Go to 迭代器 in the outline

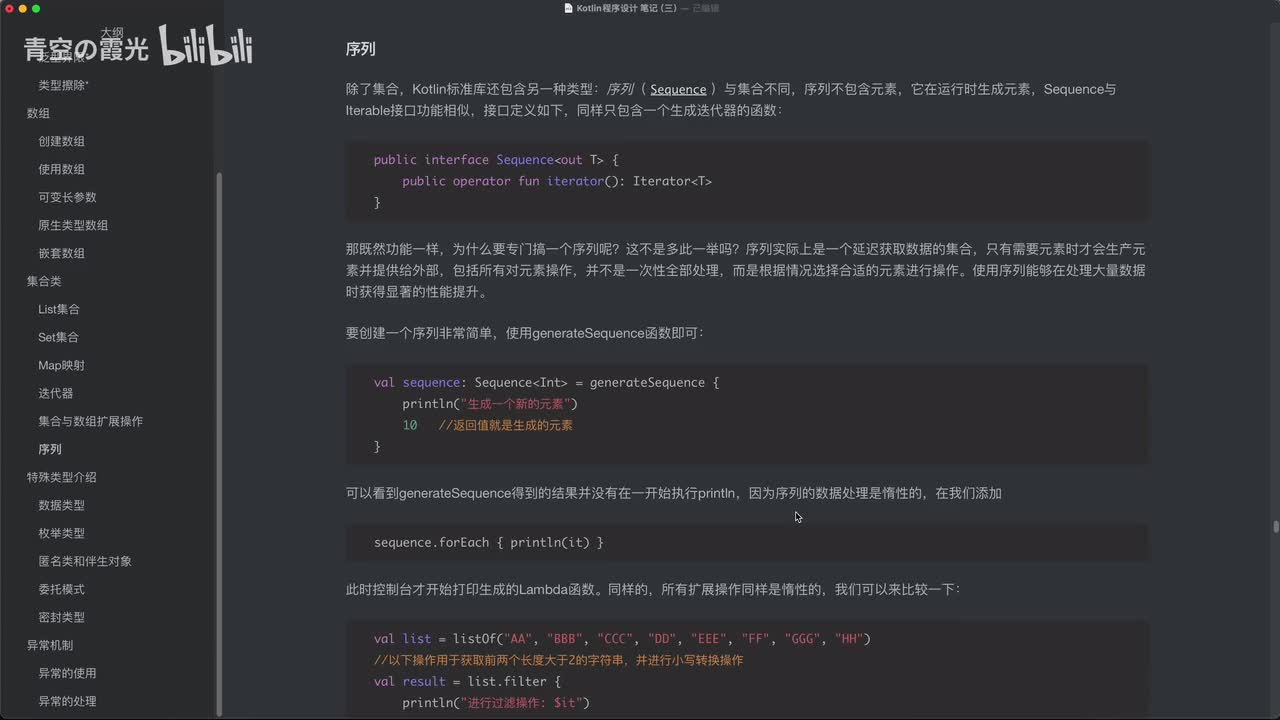click(x=55, y=393)
